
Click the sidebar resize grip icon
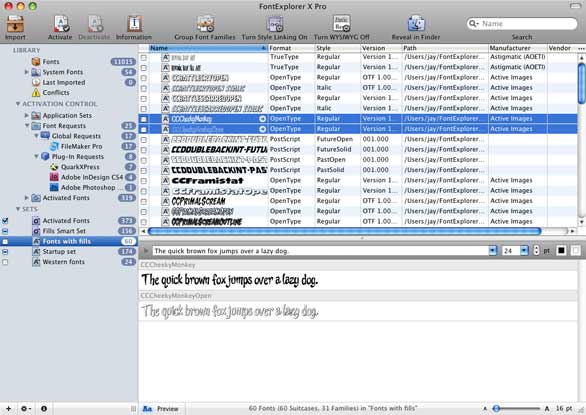[x=133, y=409]
